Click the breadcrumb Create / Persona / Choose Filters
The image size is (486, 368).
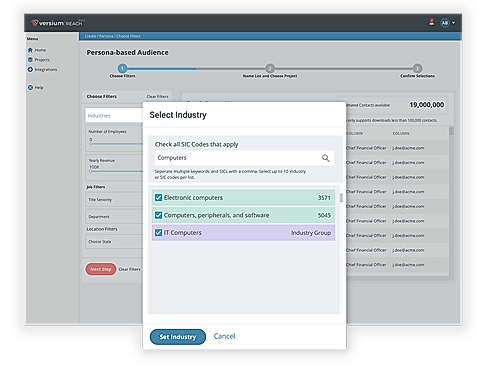pos(112,36)
